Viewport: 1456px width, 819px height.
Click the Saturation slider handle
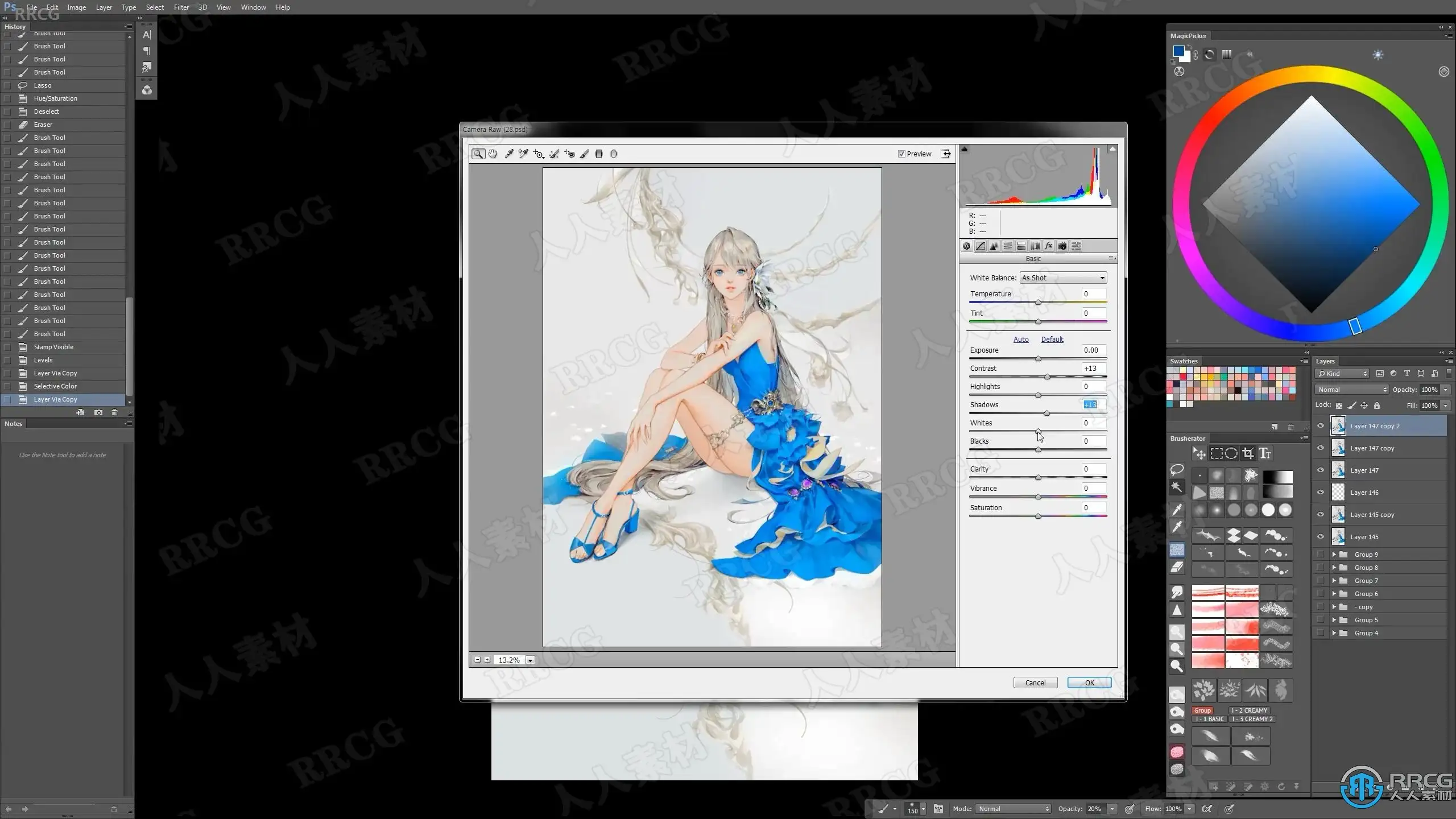(1039, 516)
